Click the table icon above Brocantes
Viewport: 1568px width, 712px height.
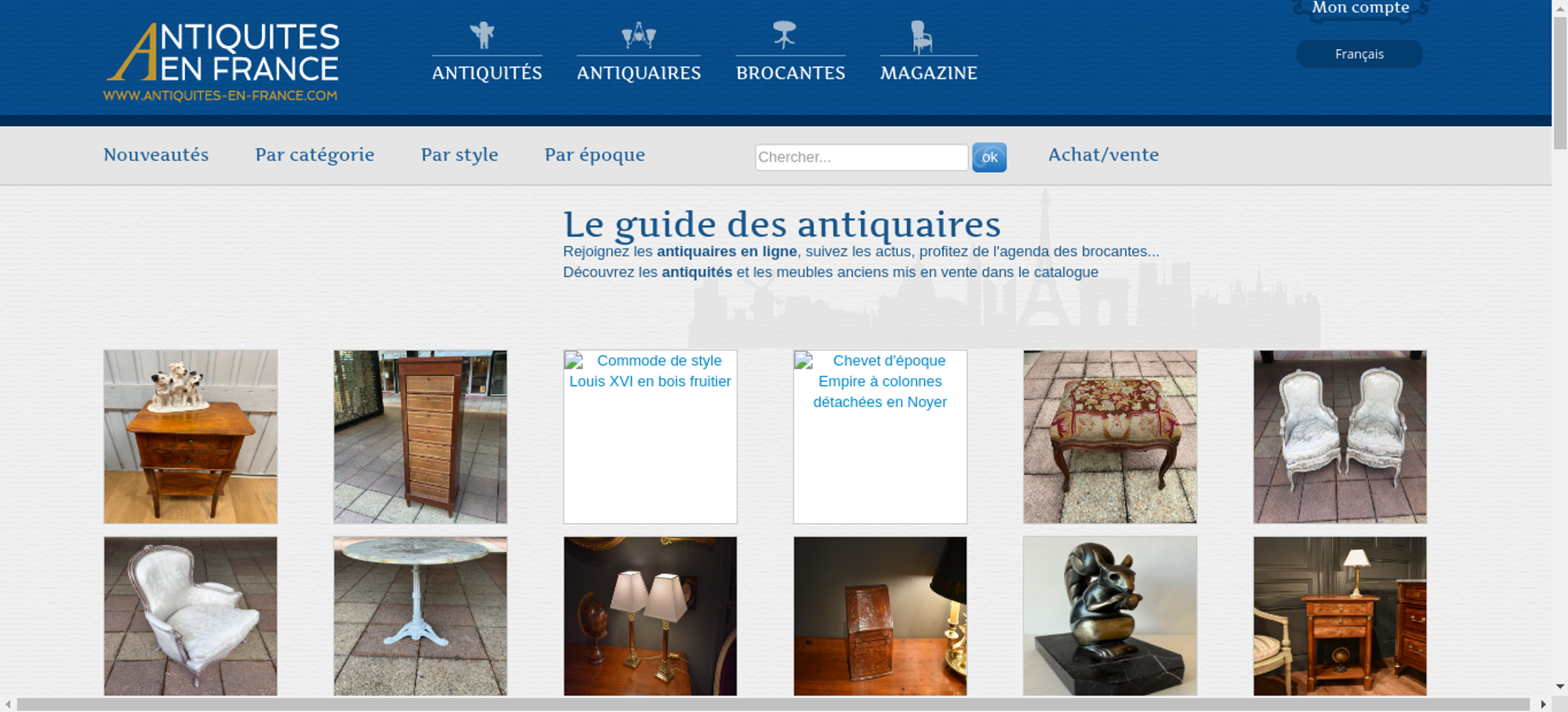click(784, 35)
